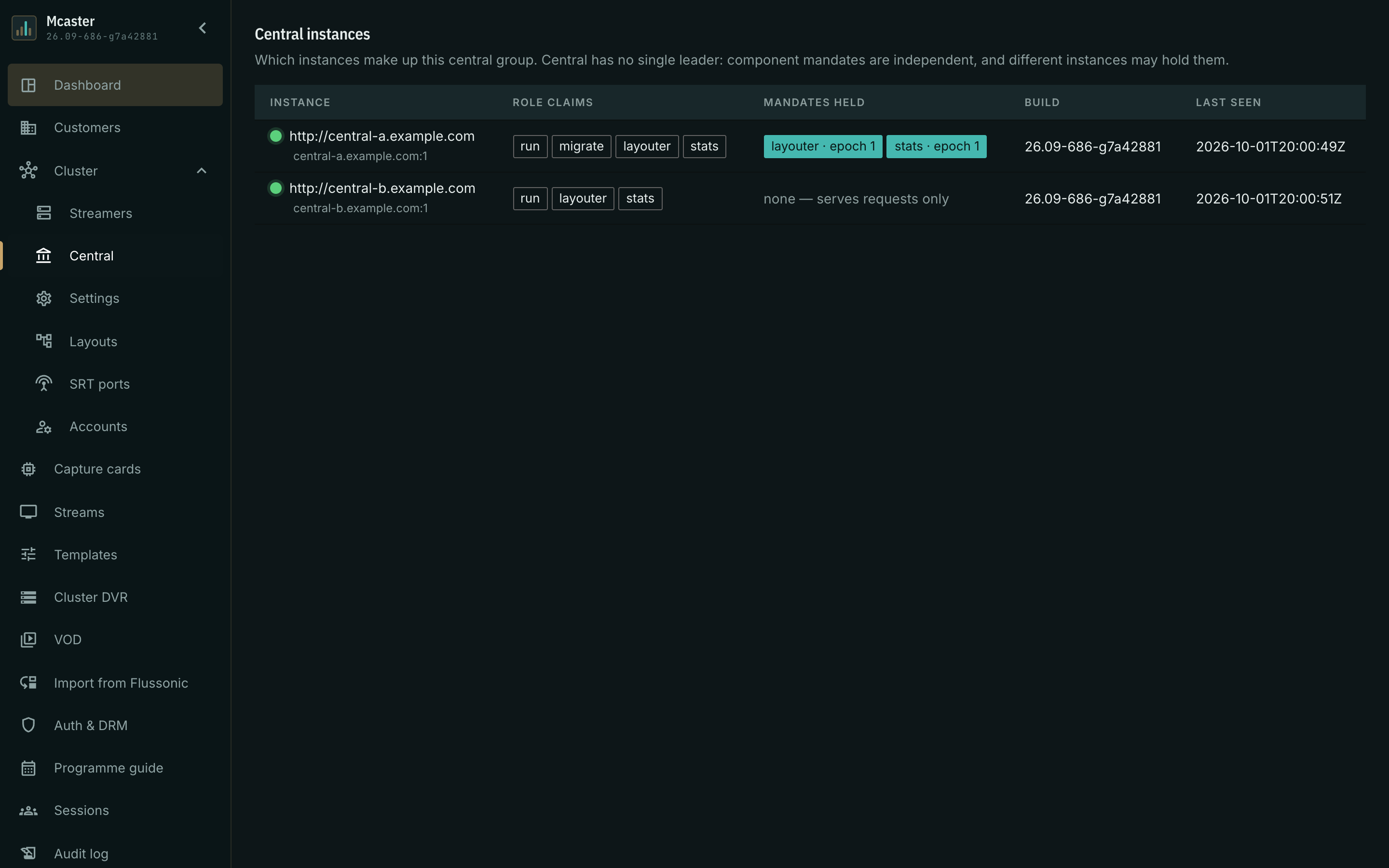Open the http://central-b.example.com instance link
1389x868 pixels.
click(x=382, y=188)
